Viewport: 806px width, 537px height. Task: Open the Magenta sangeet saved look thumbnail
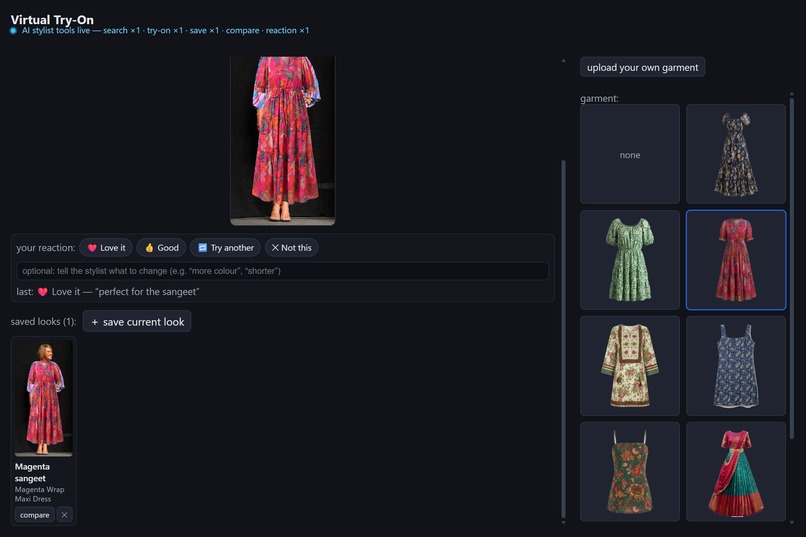point(44,398)
